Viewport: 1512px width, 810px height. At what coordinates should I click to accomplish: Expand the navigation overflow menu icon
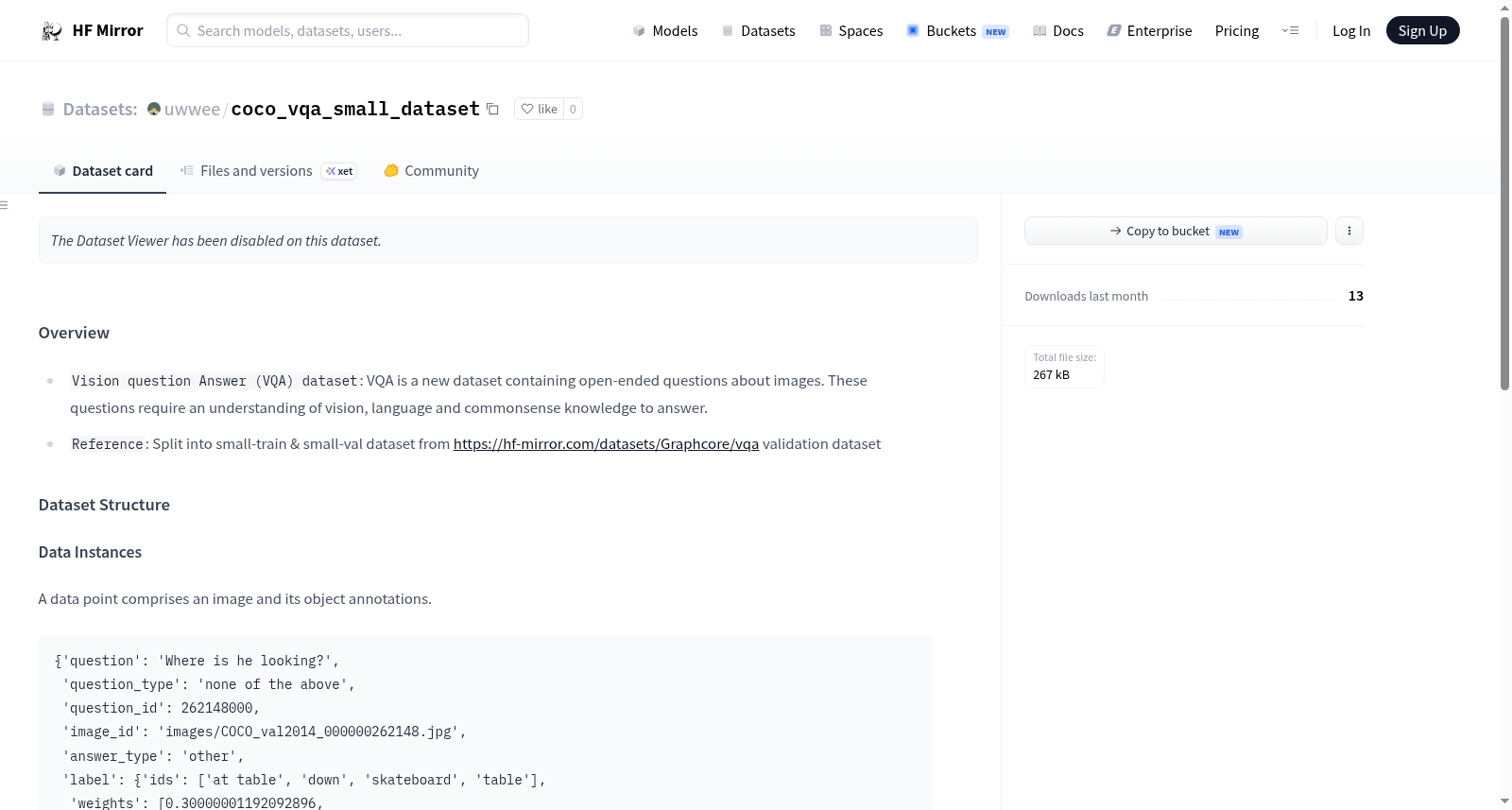click(x=1290, y=30)
